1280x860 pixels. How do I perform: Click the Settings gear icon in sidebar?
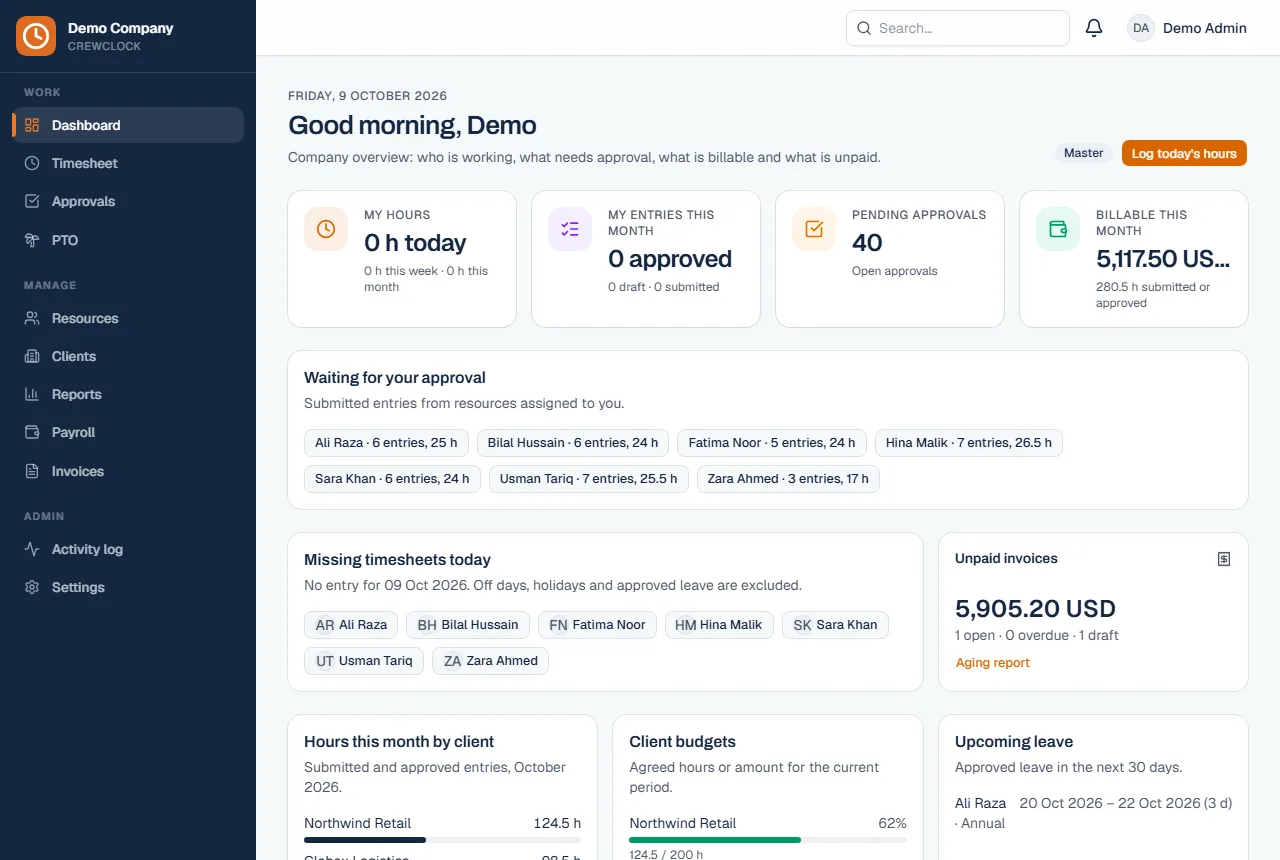[x=32, y=587]
